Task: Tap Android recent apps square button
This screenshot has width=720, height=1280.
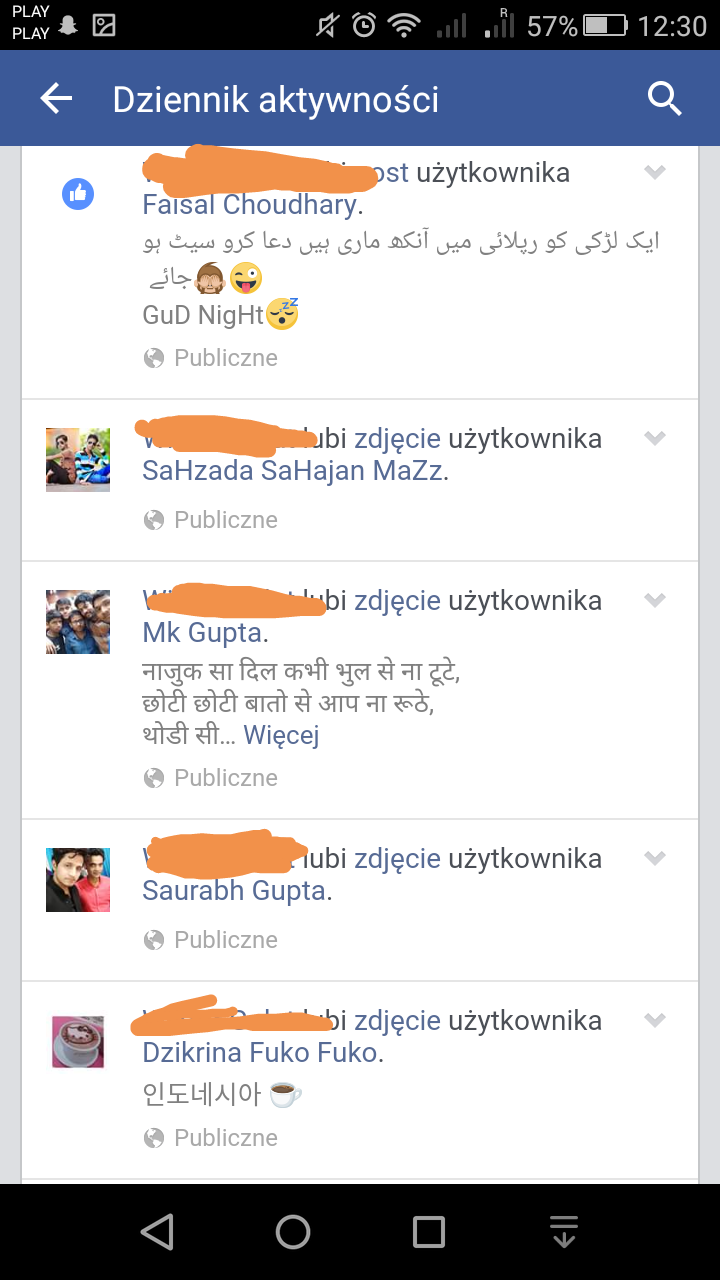Action: pyautogui.click(x=429, y=1232)
